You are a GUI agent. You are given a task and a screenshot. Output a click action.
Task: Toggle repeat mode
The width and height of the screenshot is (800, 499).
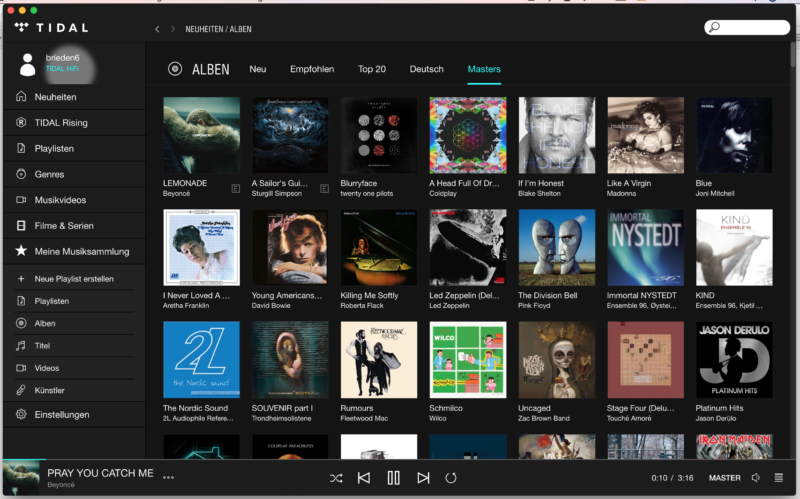click(451, 478)
